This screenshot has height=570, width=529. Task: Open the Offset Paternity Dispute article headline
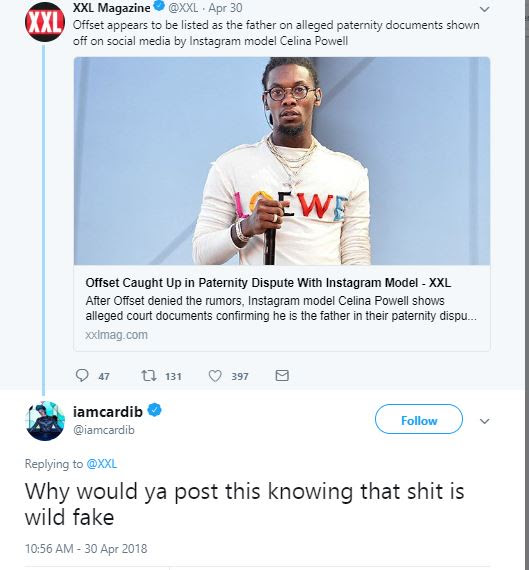tap(268, 282)
